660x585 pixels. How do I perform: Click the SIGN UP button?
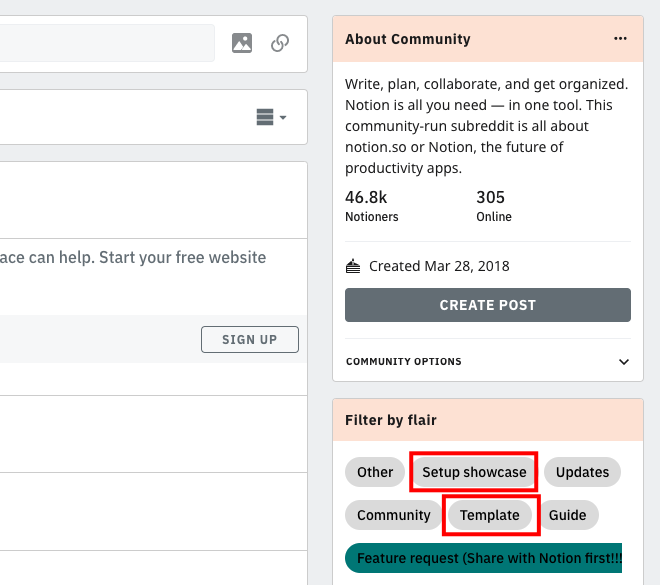250,339
